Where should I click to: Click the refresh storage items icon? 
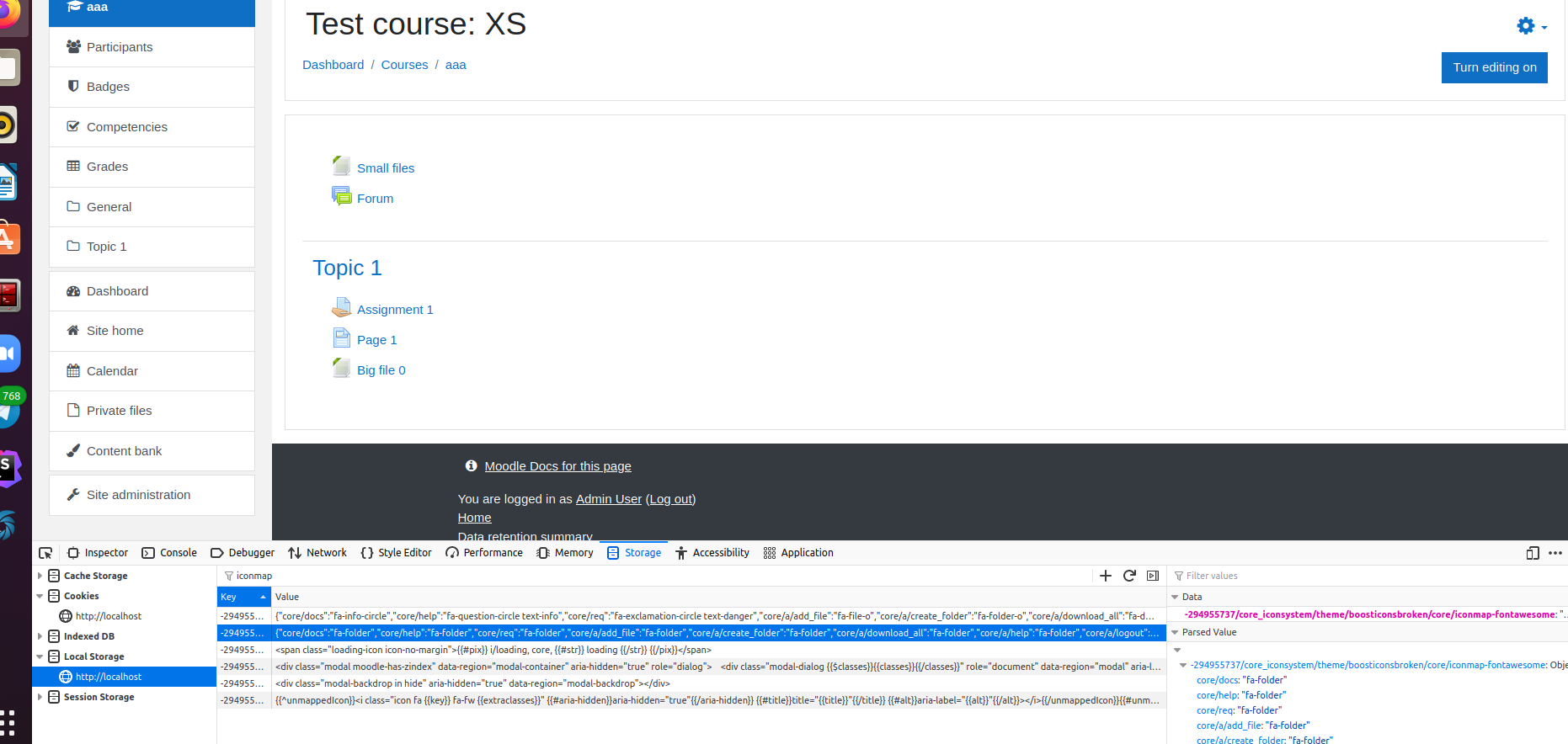(1129, 576)
